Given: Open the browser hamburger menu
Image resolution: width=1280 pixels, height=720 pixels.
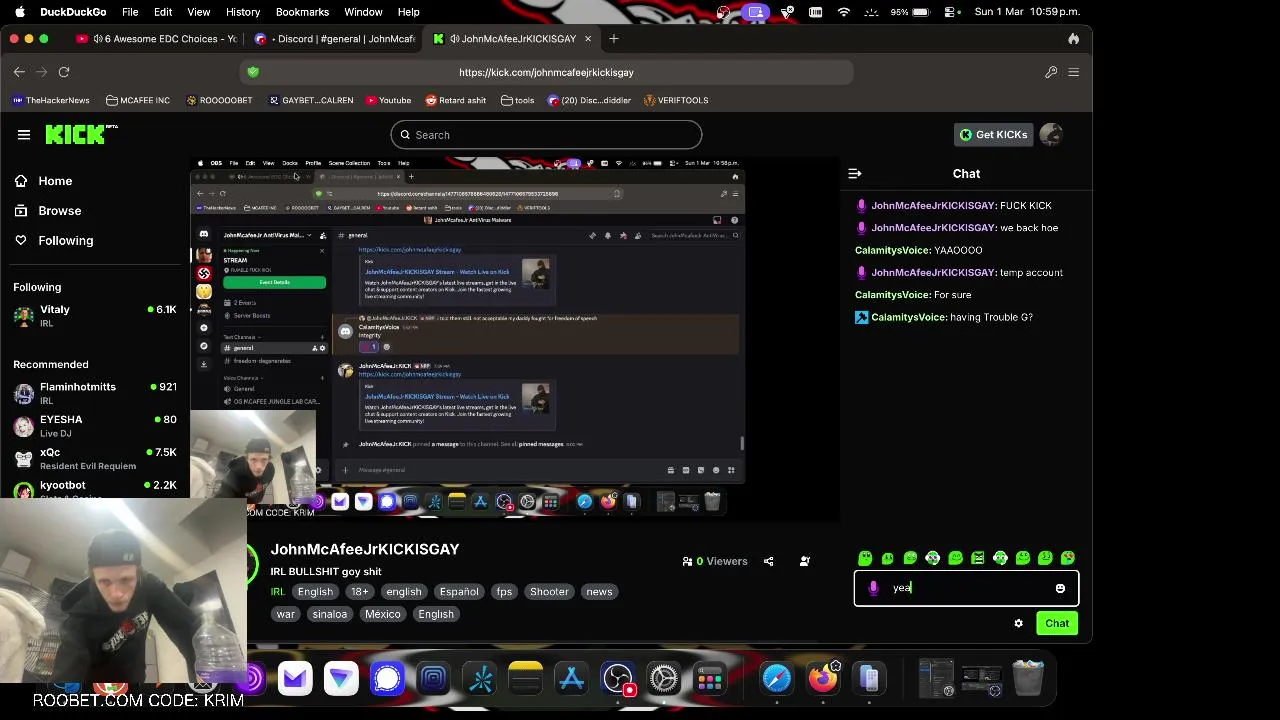Looking at the screenshot, I should tap(1074, 72).
